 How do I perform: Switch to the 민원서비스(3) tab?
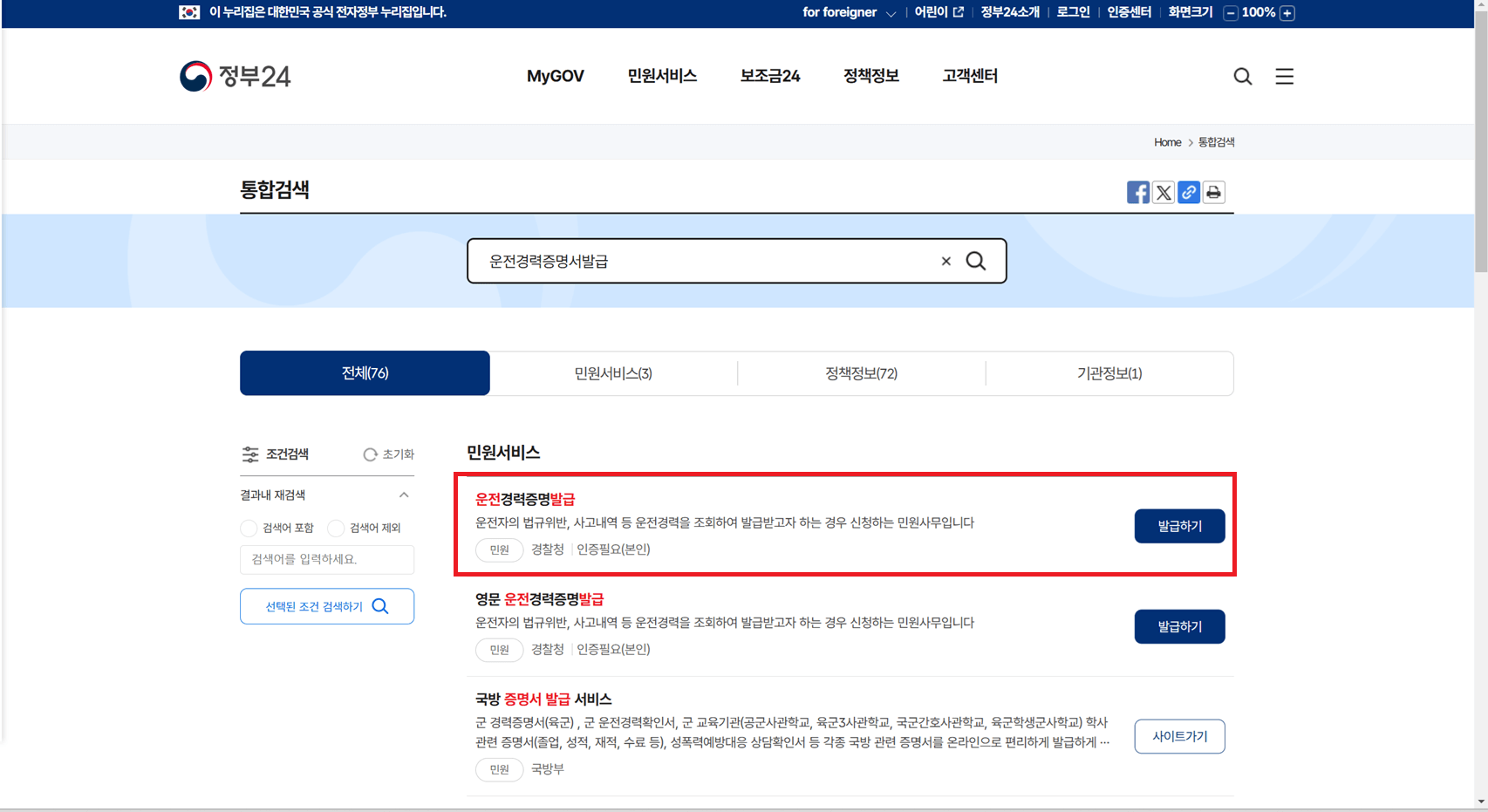[x=614, y=372]
